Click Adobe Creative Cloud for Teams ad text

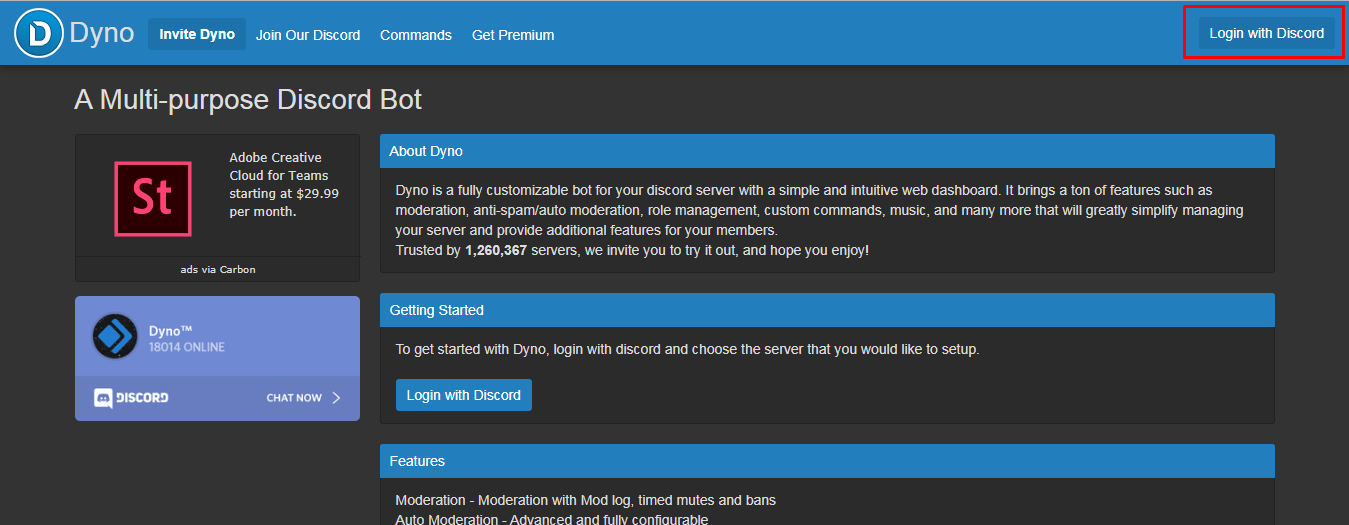coord(284,185)
